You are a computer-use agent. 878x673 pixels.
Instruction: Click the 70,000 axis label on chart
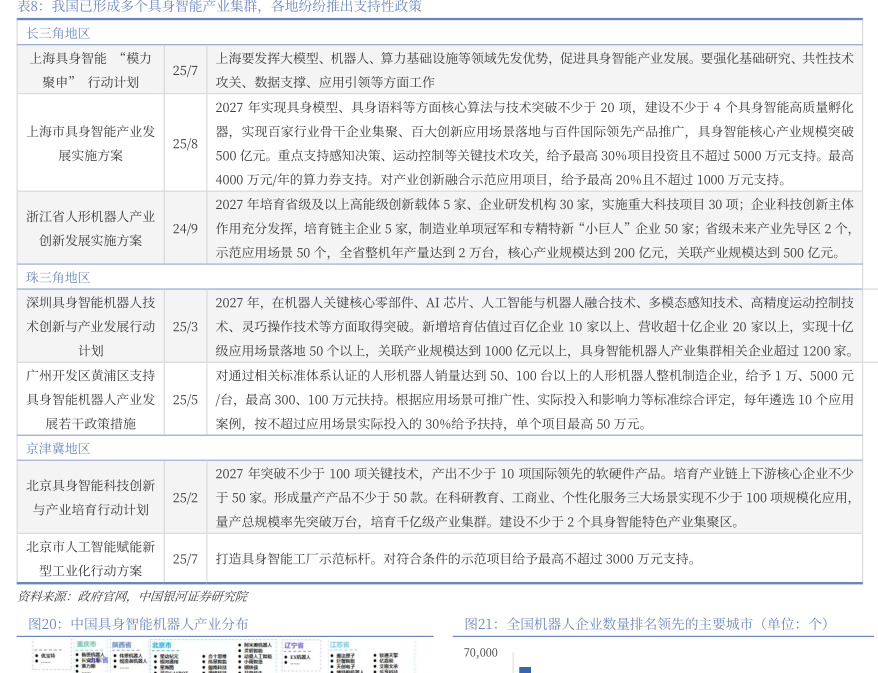coord(480,653)
